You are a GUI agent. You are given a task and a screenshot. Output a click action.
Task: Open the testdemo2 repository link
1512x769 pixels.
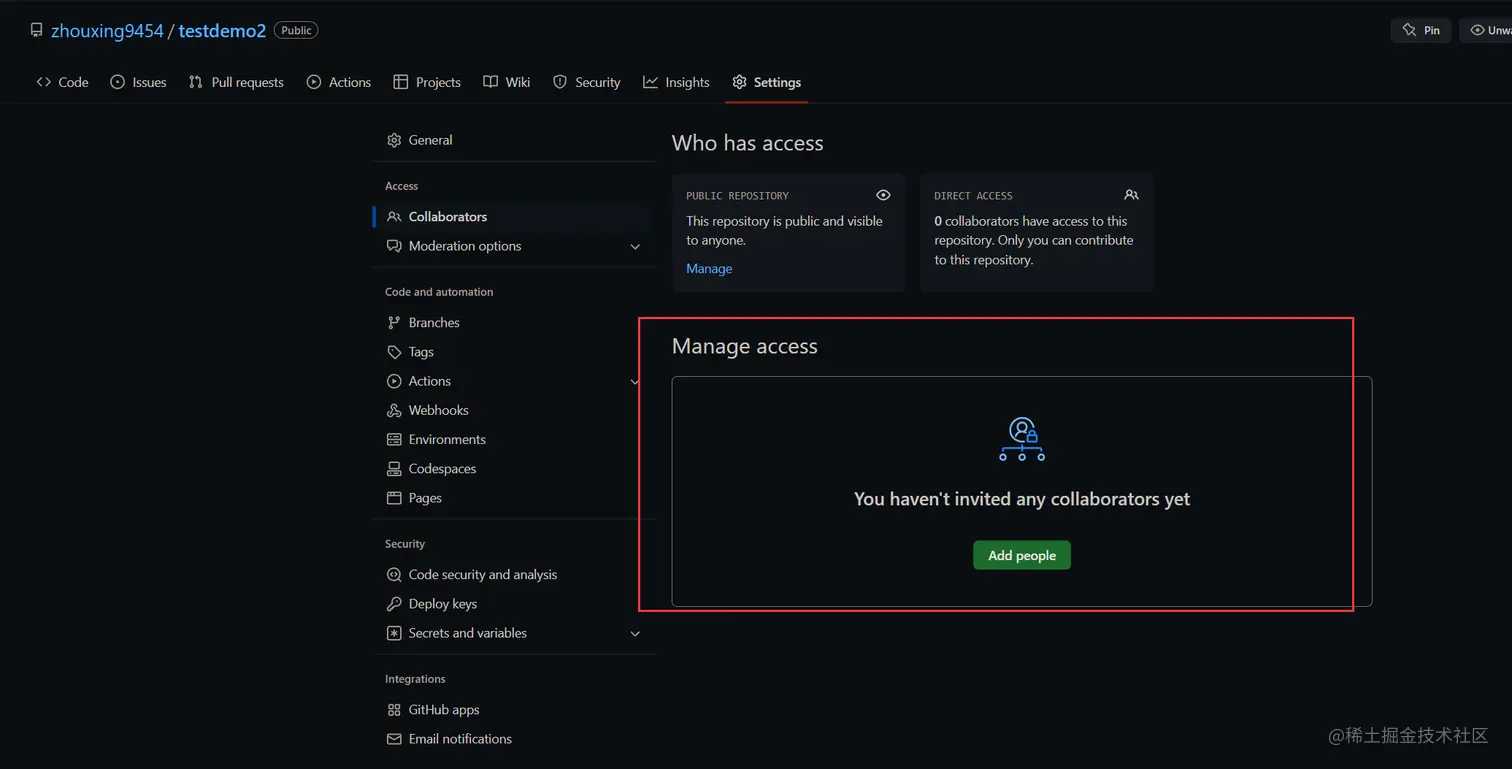pos(222,31)
